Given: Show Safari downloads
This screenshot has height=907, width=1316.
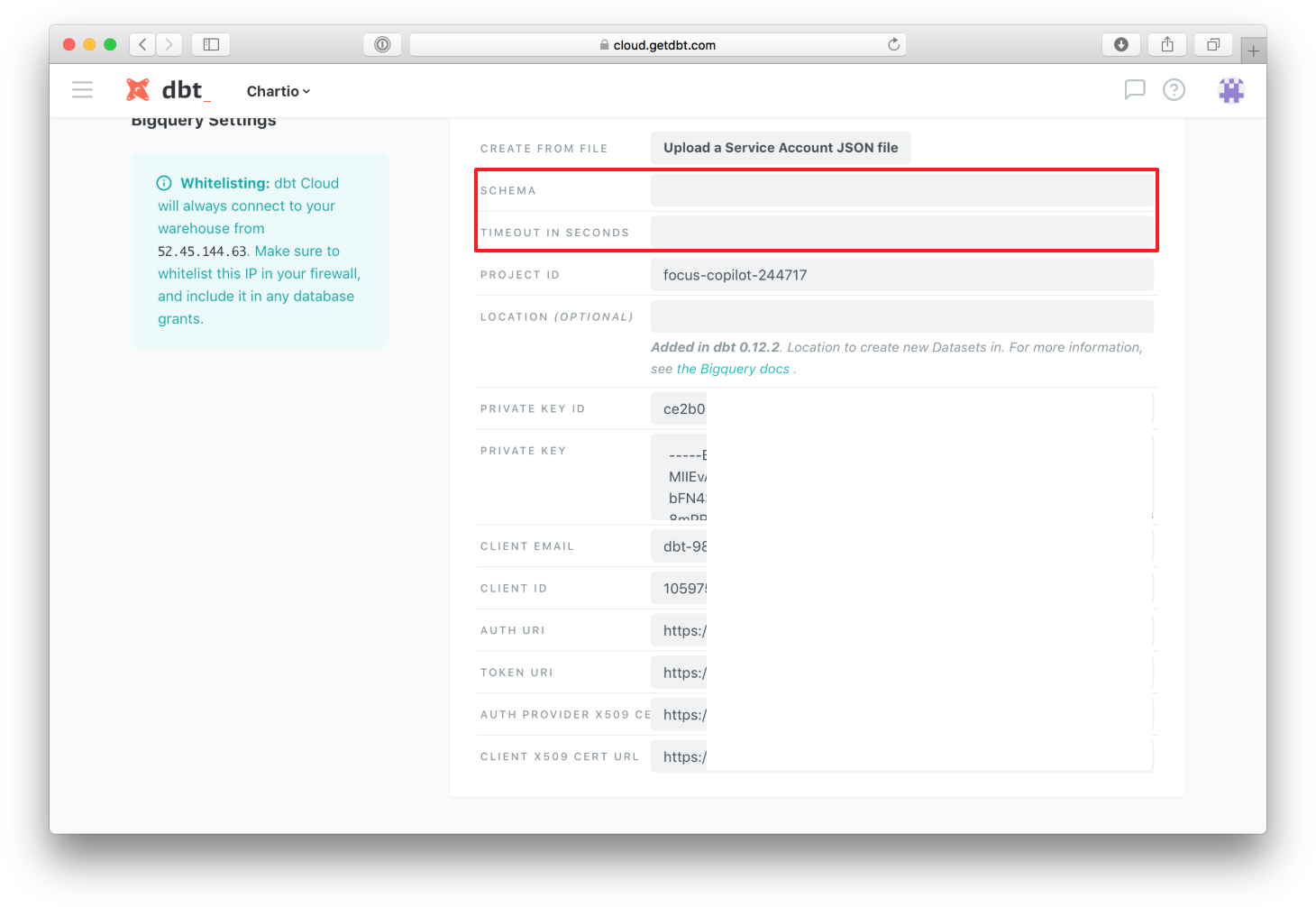Looking at the screenshot, I should (x=1121, y=44).
